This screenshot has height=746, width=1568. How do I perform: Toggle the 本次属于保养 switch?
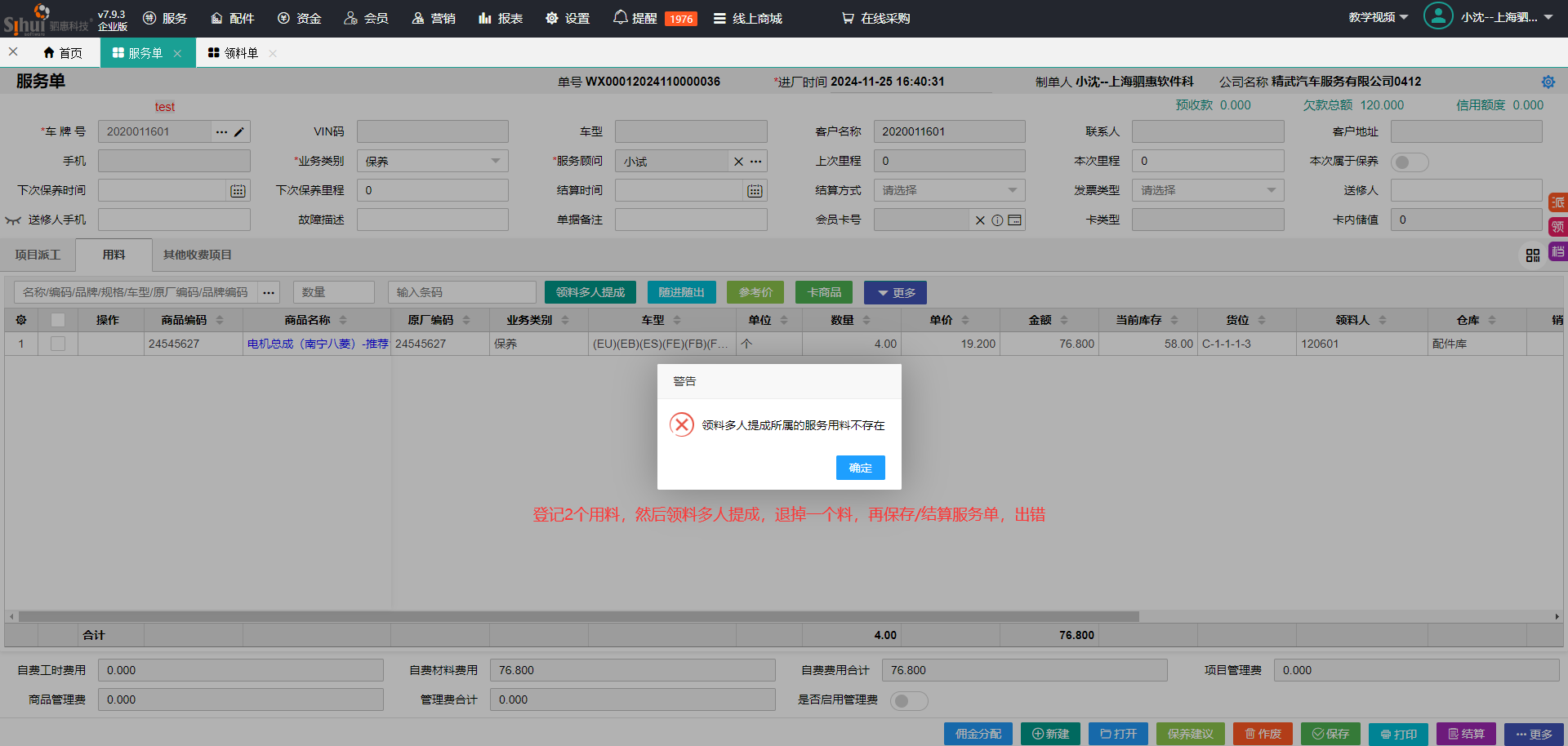1410,162
